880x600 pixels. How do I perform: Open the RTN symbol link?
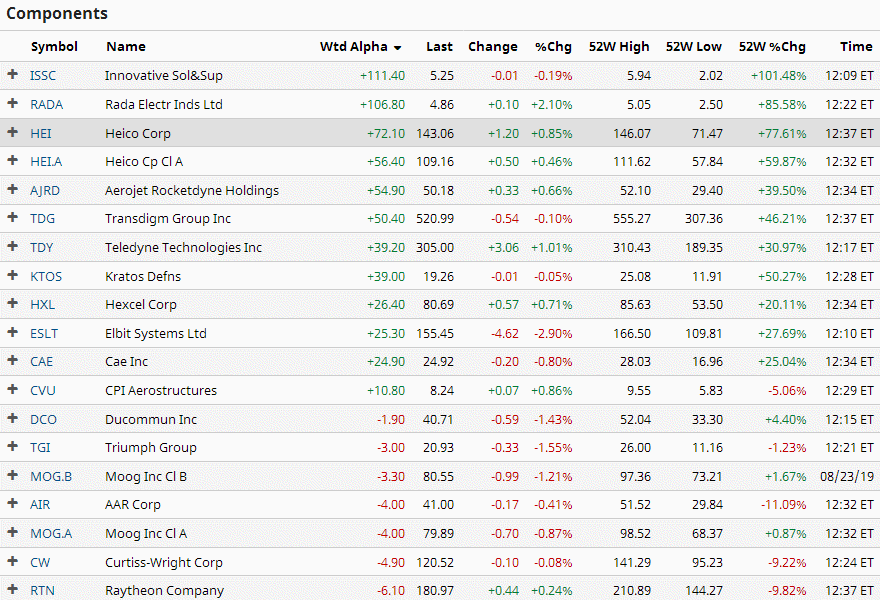pos(43,590)
